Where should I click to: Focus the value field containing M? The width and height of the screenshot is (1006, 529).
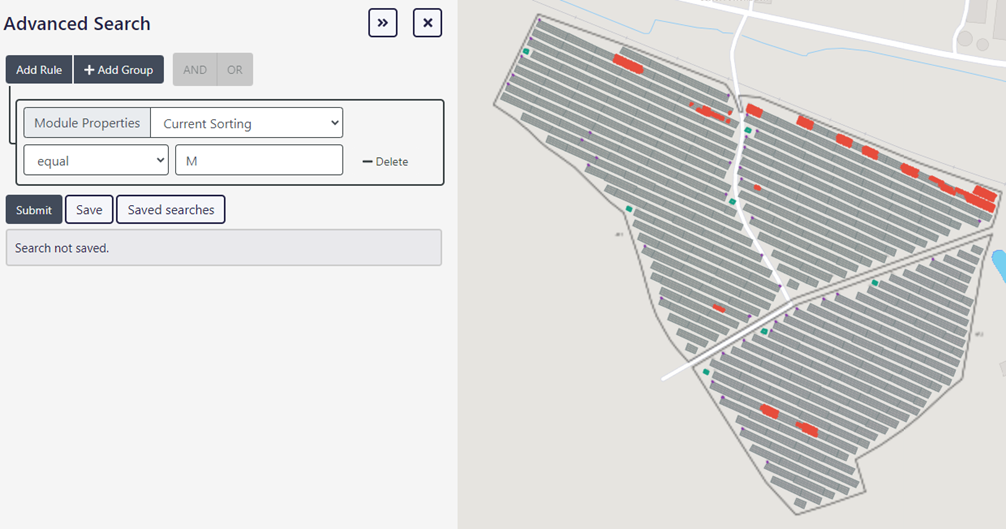pyautogui.click(x=259, y=160)
